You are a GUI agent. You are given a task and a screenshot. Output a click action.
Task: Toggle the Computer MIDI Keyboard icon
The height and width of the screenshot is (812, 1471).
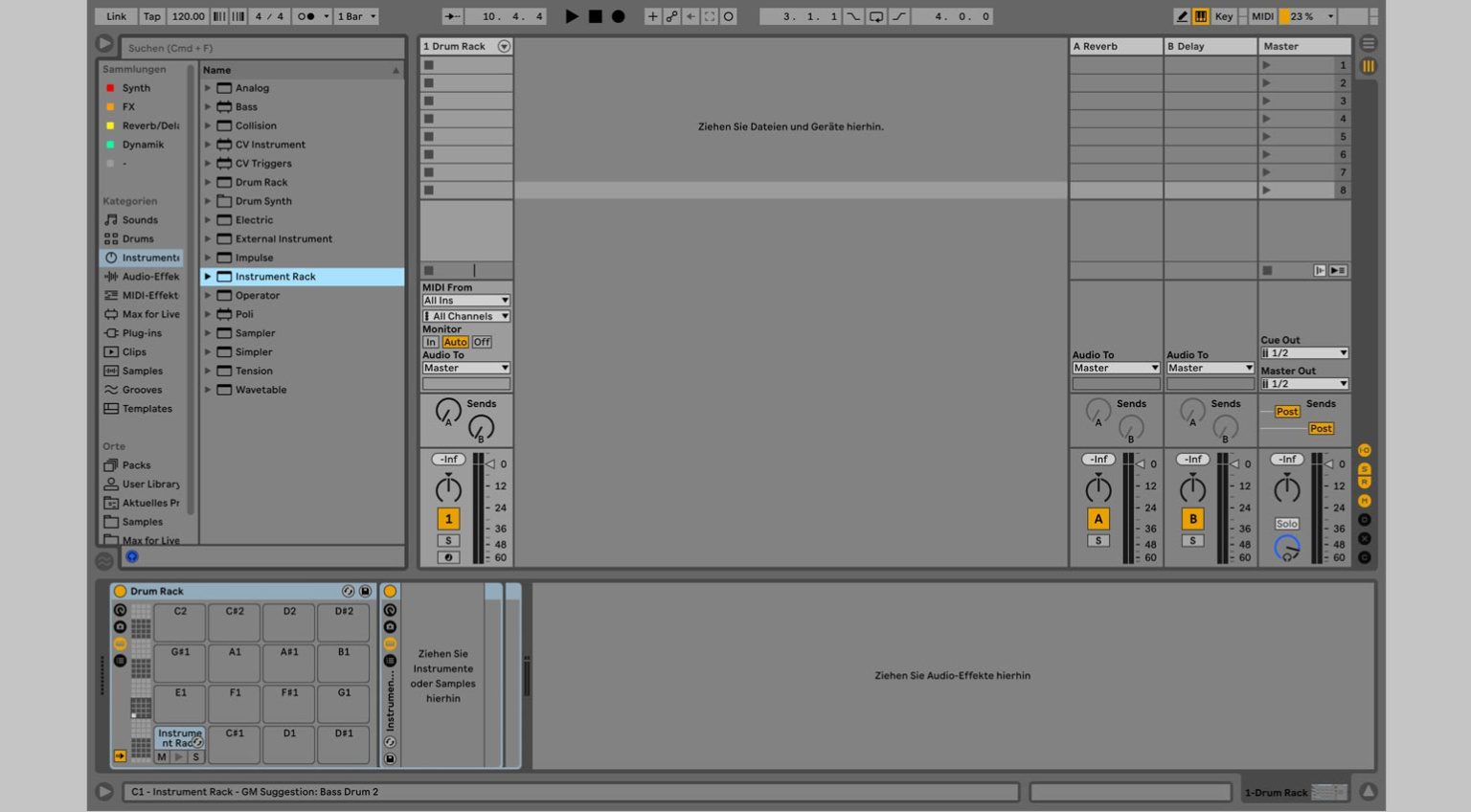tap(1200, 16)
